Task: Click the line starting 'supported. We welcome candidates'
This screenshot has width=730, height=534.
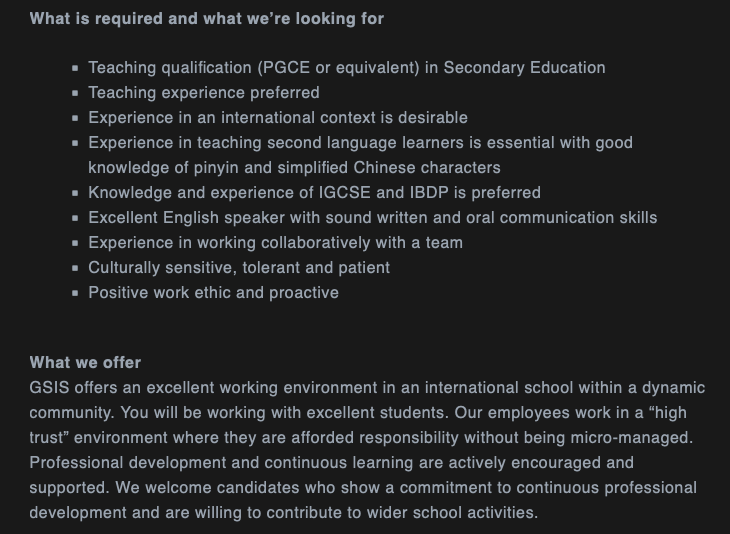Action: [x=363, y=488]
